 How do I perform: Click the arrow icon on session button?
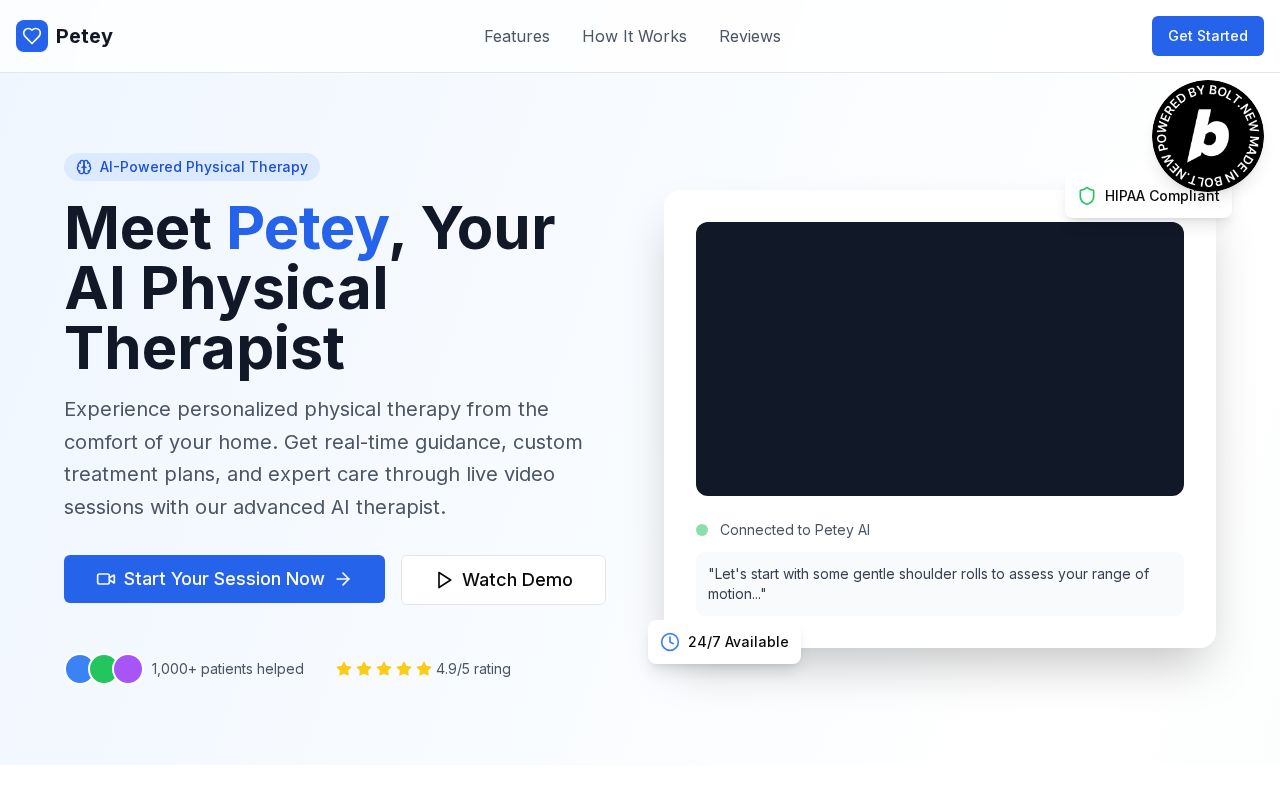tap(343, 579)
